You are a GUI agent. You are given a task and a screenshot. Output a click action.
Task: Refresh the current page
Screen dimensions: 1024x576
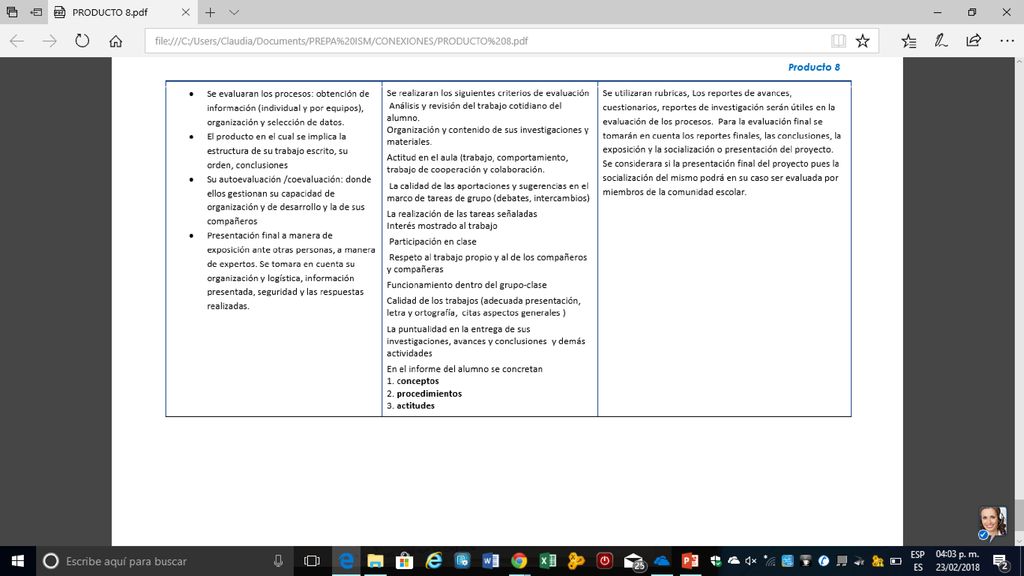pyautogui.click(x=82, y=40)
